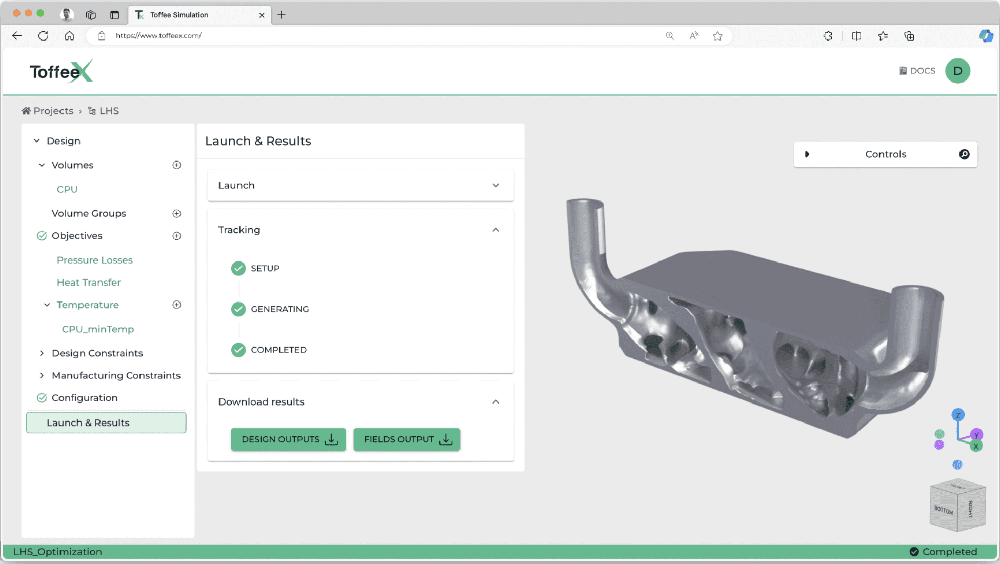Click the info icon beside Volumes
The height and width of the screenshot is (564, 1000).
(x=177, y=165)
